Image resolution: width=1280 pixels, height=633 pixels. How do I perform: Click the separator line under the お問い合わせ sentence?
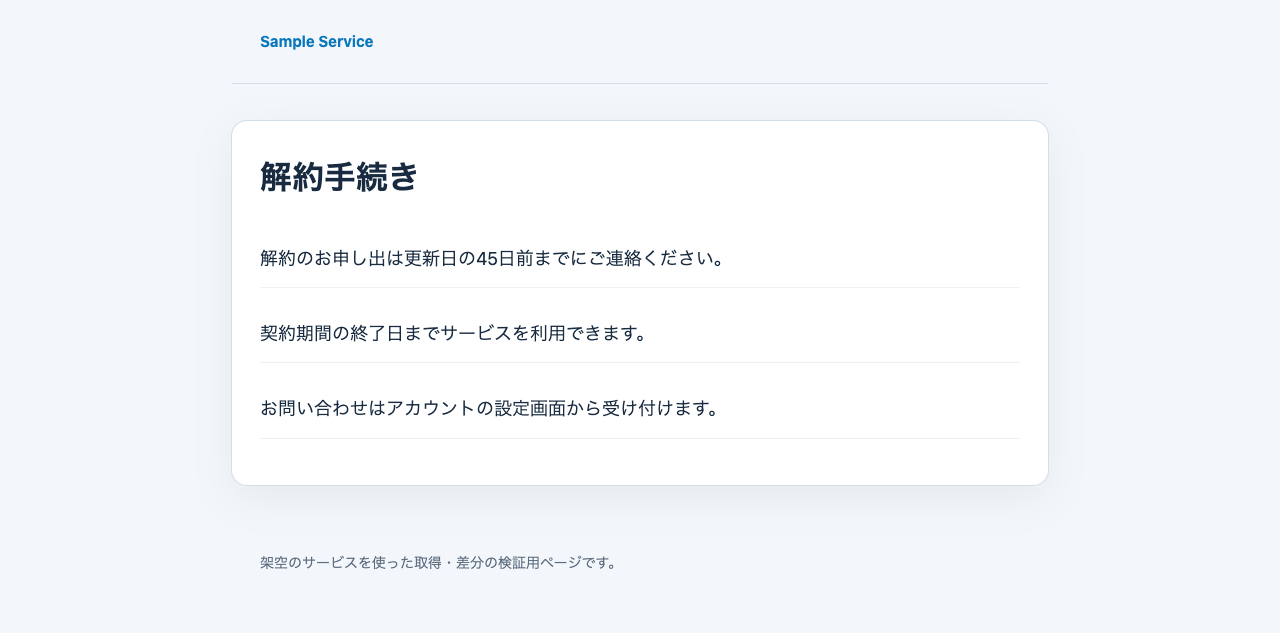click(x=640, y=438)
